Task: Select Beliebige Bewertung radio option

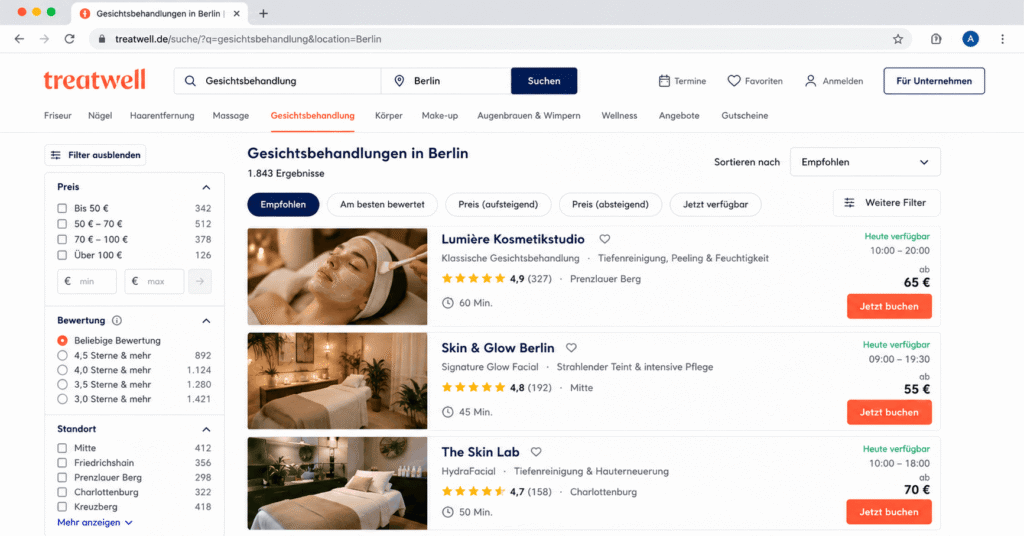Action: click(62, 341)
